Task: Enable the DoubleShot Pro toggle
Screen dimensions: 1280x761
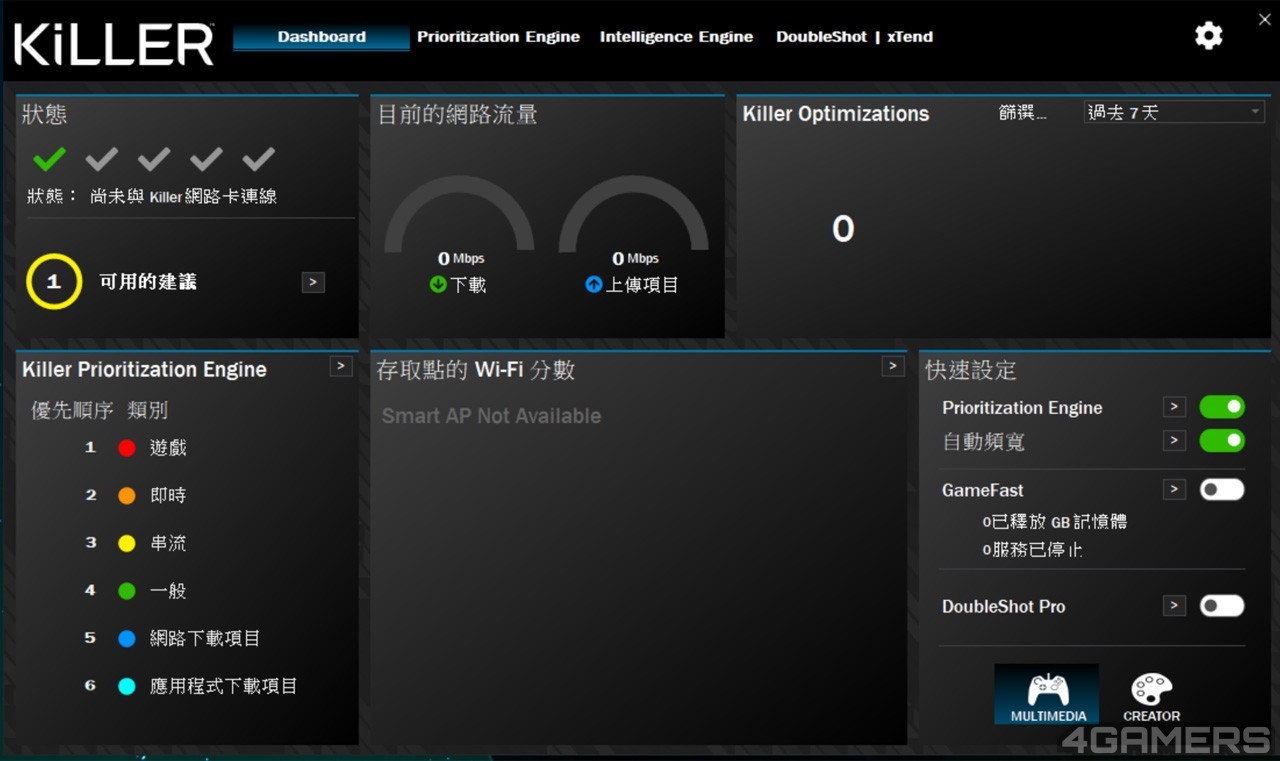Action: [1222, 605]
